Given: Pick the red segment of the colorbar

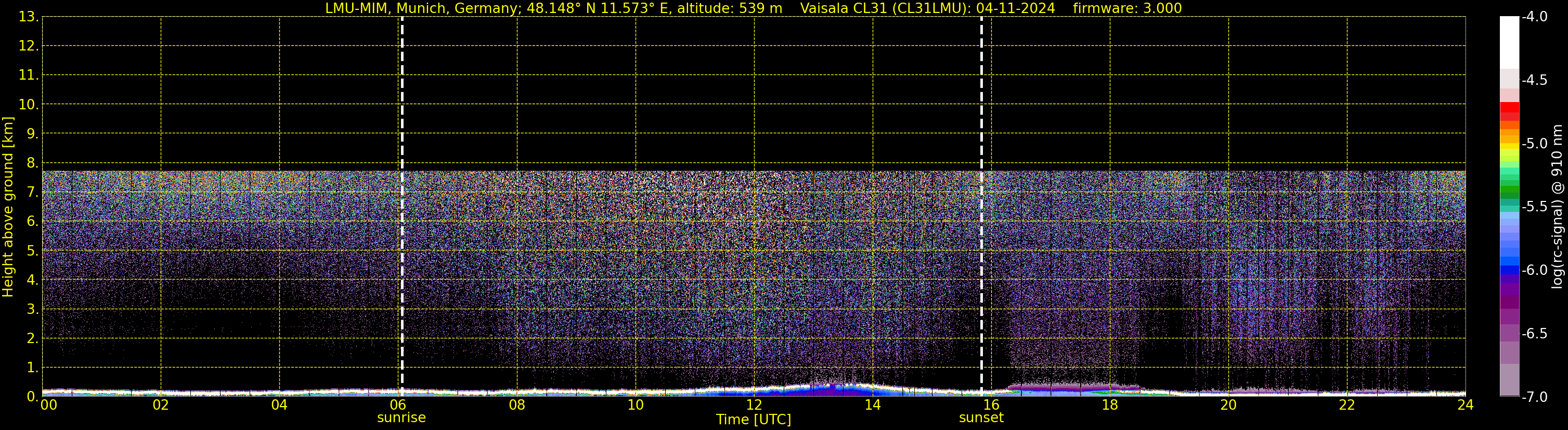Looking at the screenshot, I should pyautogui.click(x=1510, y=108).
